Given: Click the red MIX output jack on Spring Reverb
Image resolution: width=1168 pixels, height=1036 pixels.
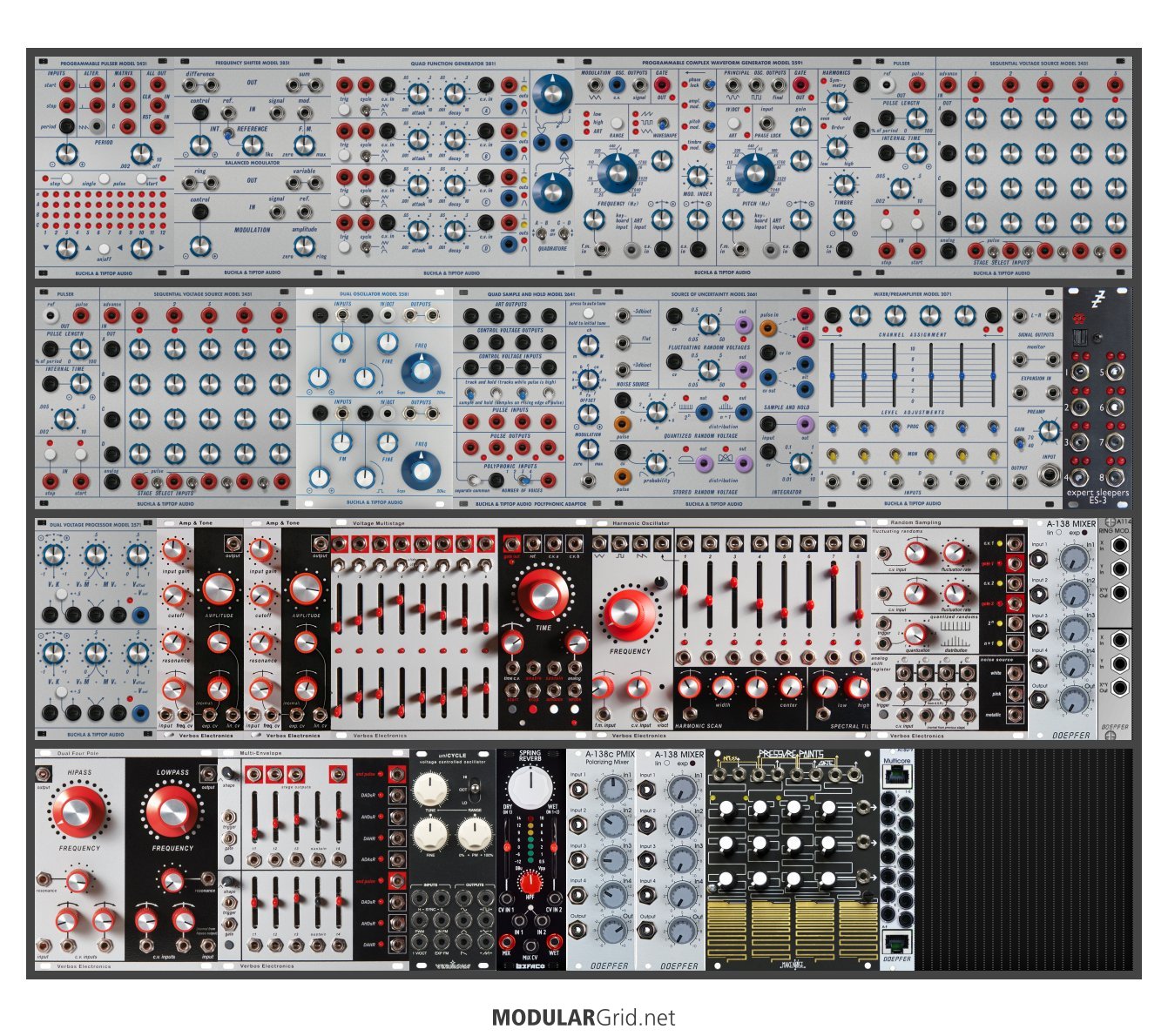Looking at the screenshot, I should [506, 941].
